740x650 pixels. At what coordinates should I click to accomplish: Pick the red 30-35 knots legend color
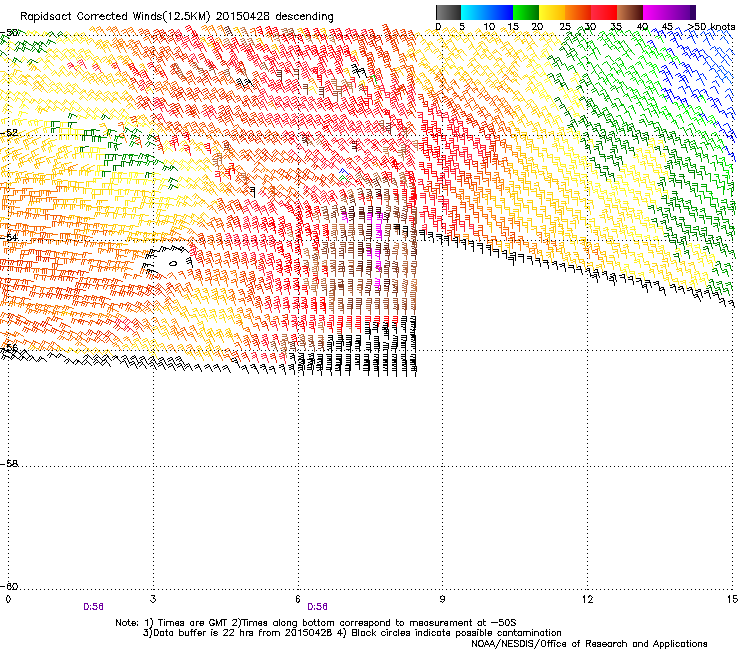point(604,12)
